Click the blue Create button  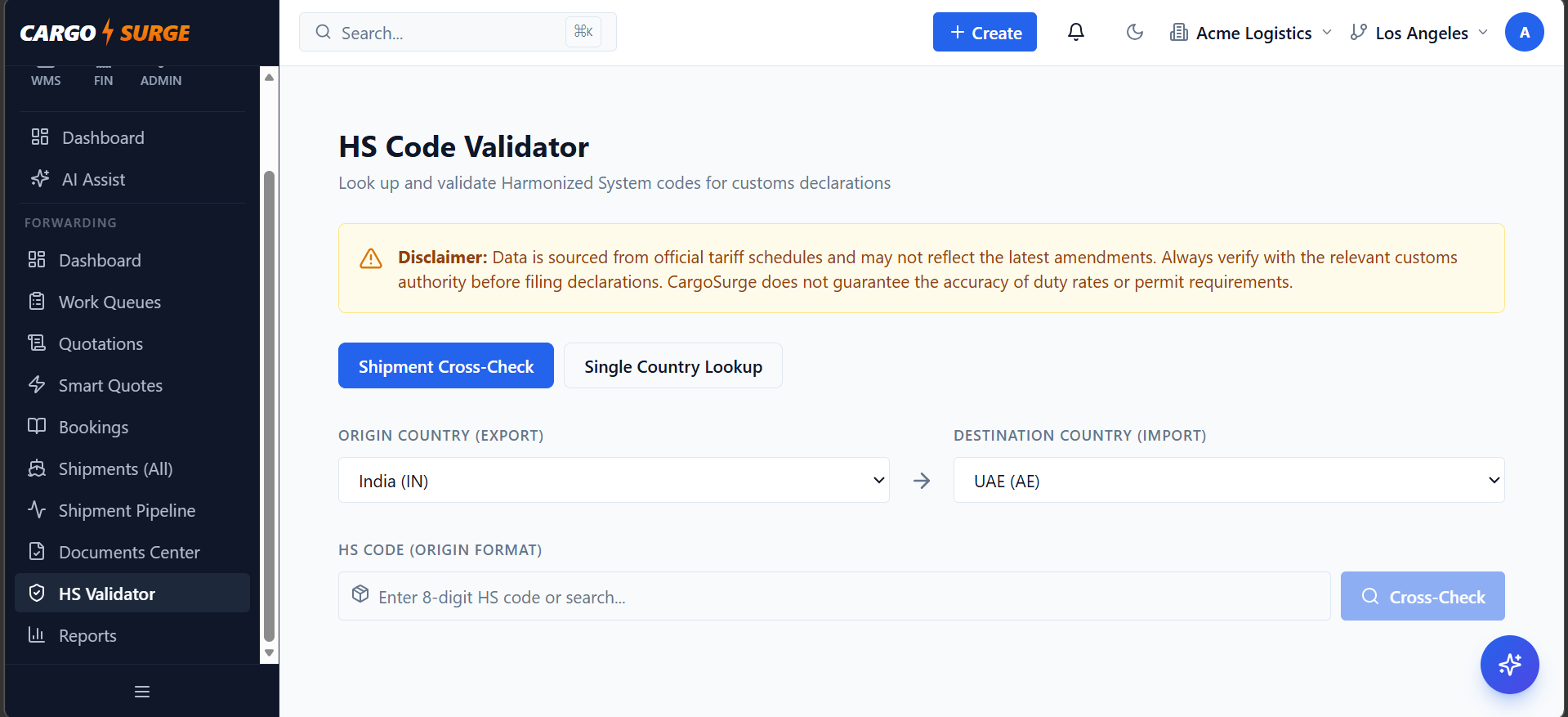(985, 32)
